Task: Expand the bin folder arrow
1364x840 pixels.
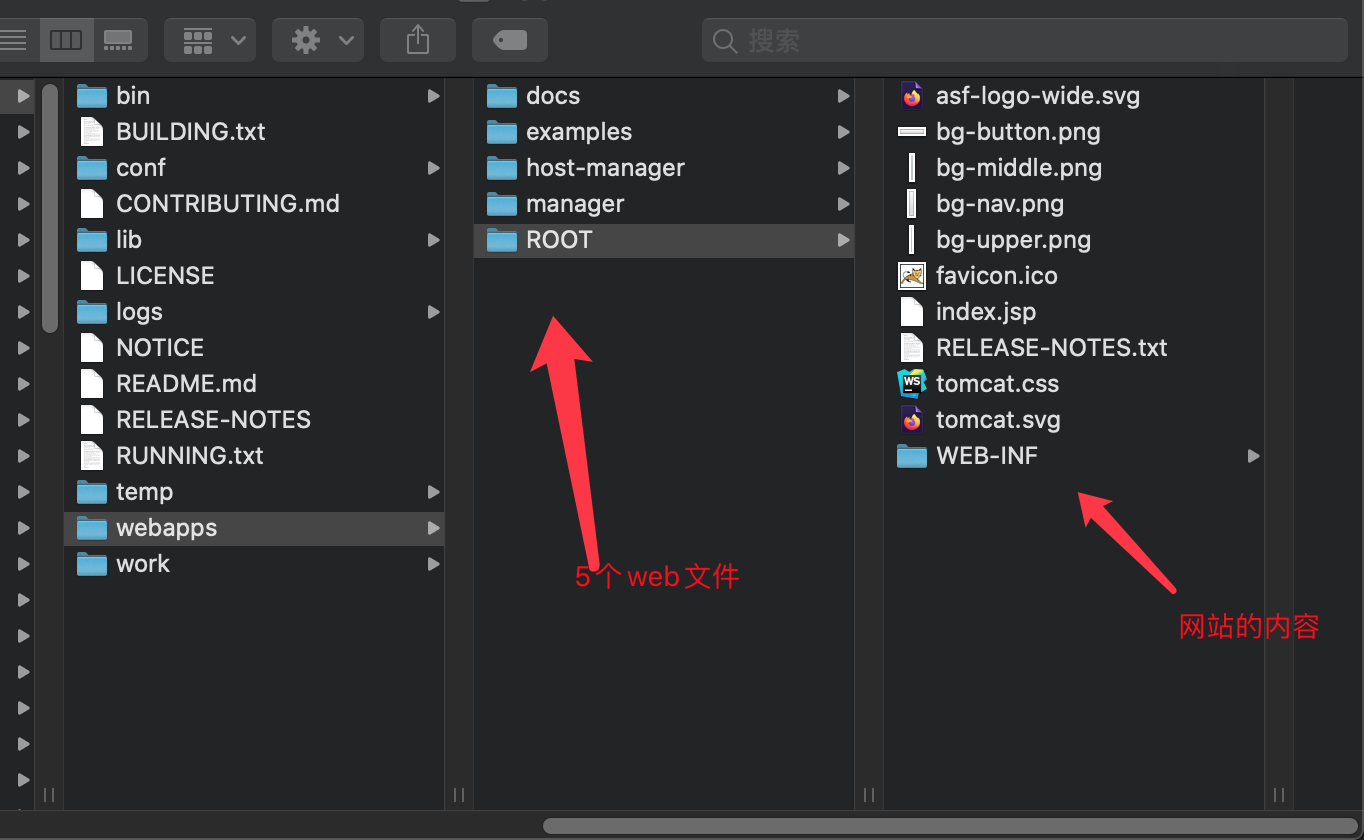Action: [433, 96]
